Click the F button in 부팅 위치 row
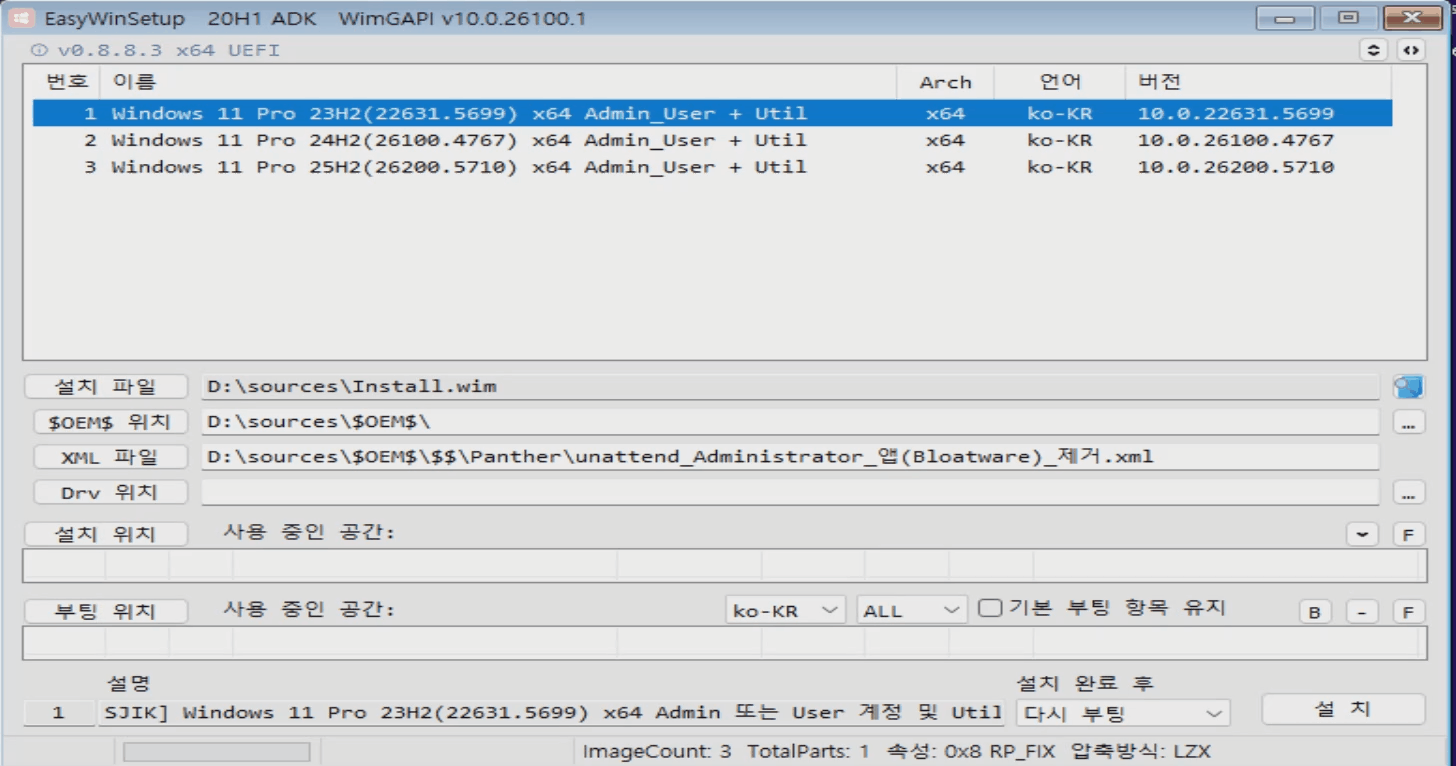This screenshot has width=1456, height=766. tap(1409, 611)
